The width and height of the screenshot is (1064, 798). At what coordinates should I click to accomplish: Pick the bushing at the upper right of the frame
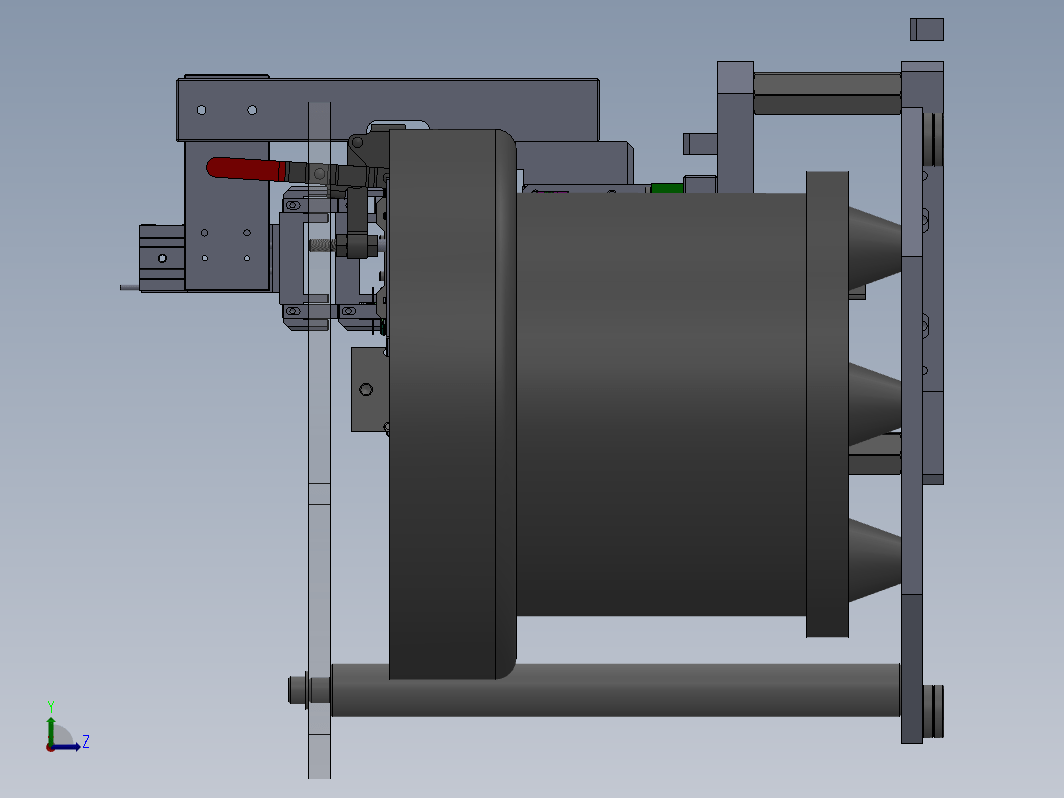(933, 139)
